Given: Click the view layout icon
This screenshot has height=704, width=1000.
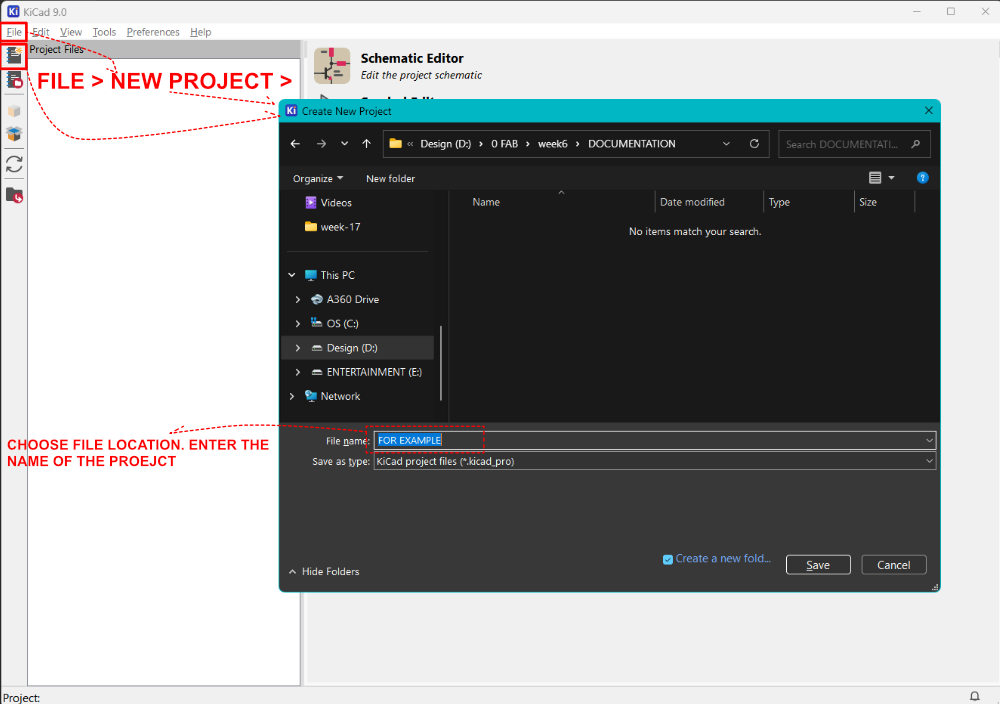Looking at the screenshot, I should point(875,178).
